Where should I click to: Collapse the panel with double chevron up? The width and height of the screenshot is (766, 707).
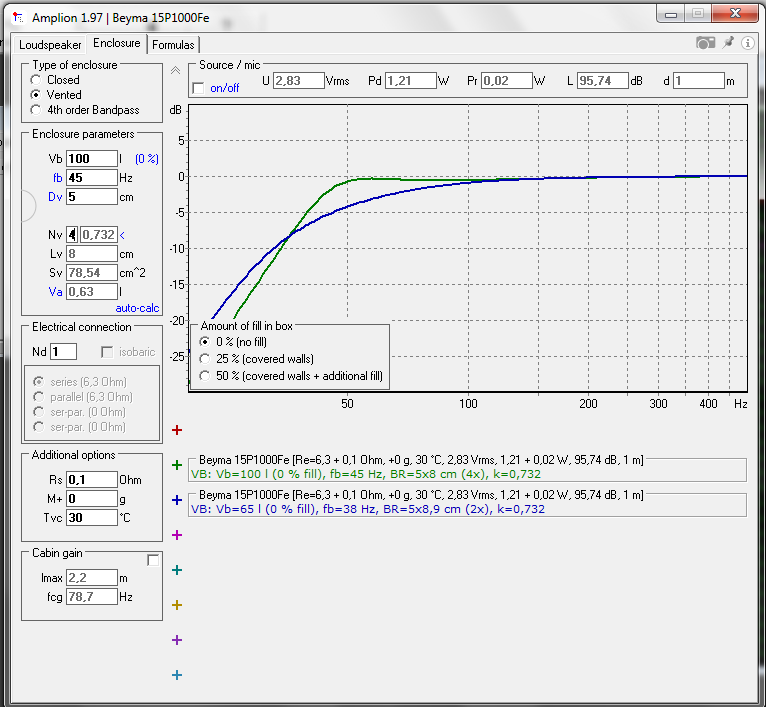coord(175,70)
